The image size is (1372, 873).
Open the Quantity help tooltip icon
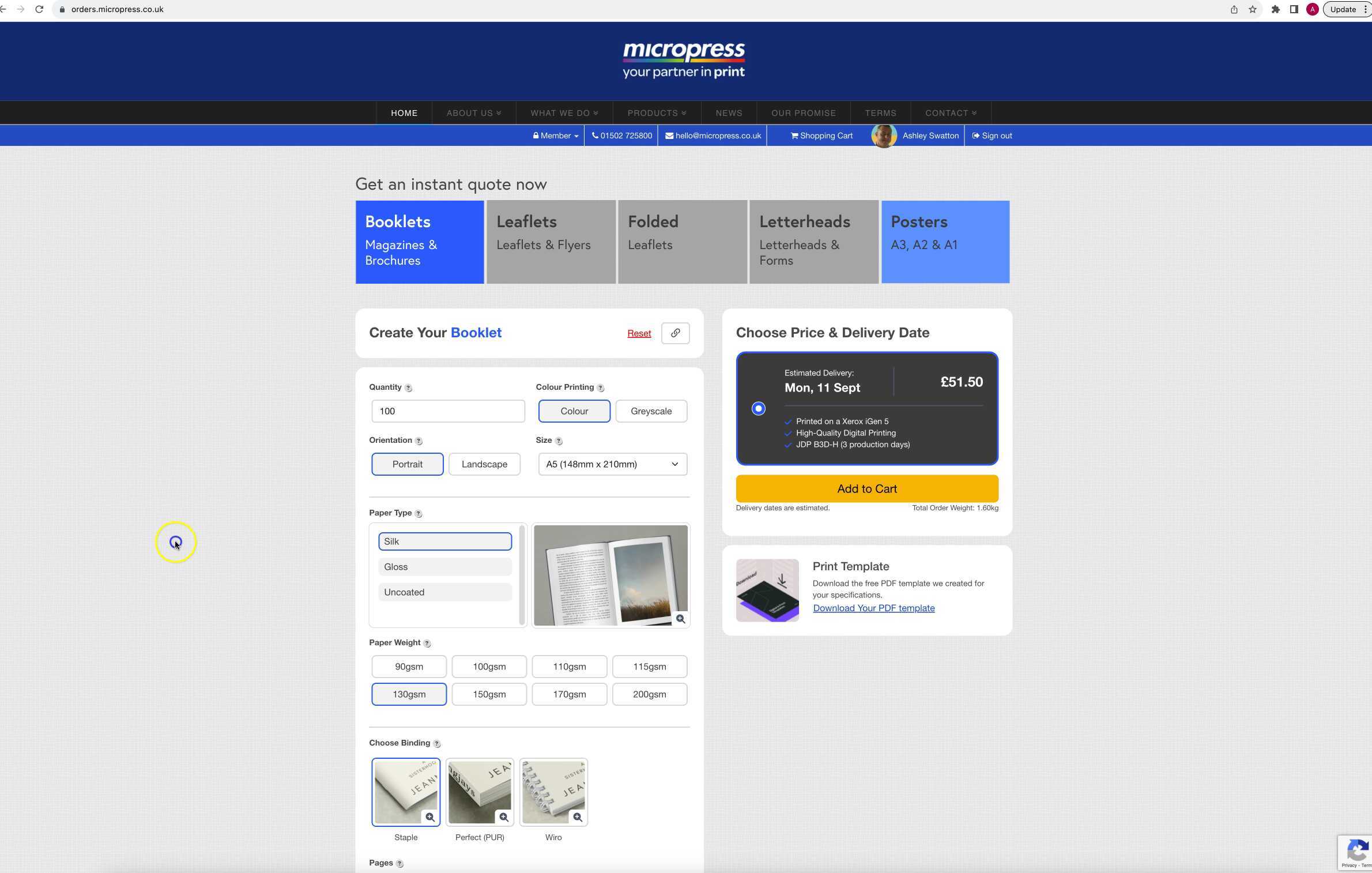click(408, 387)
